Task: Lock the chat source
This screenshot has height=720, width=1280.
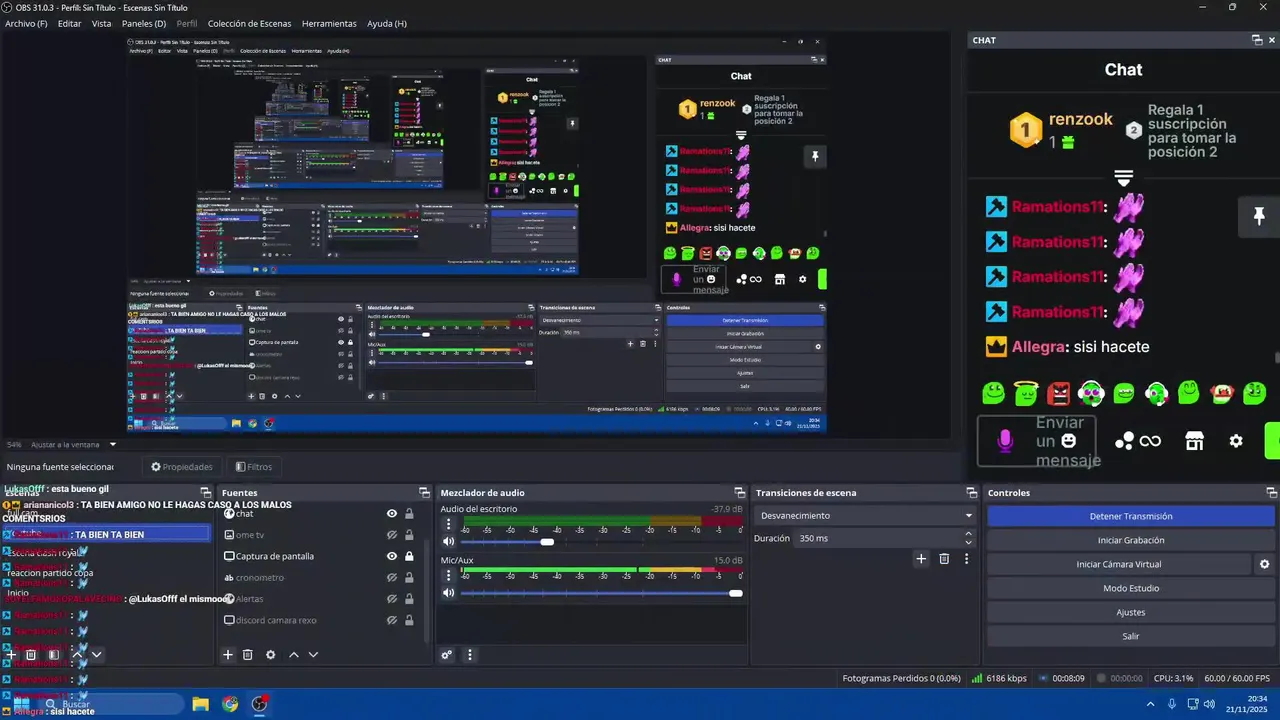Action: pos(409,514)
